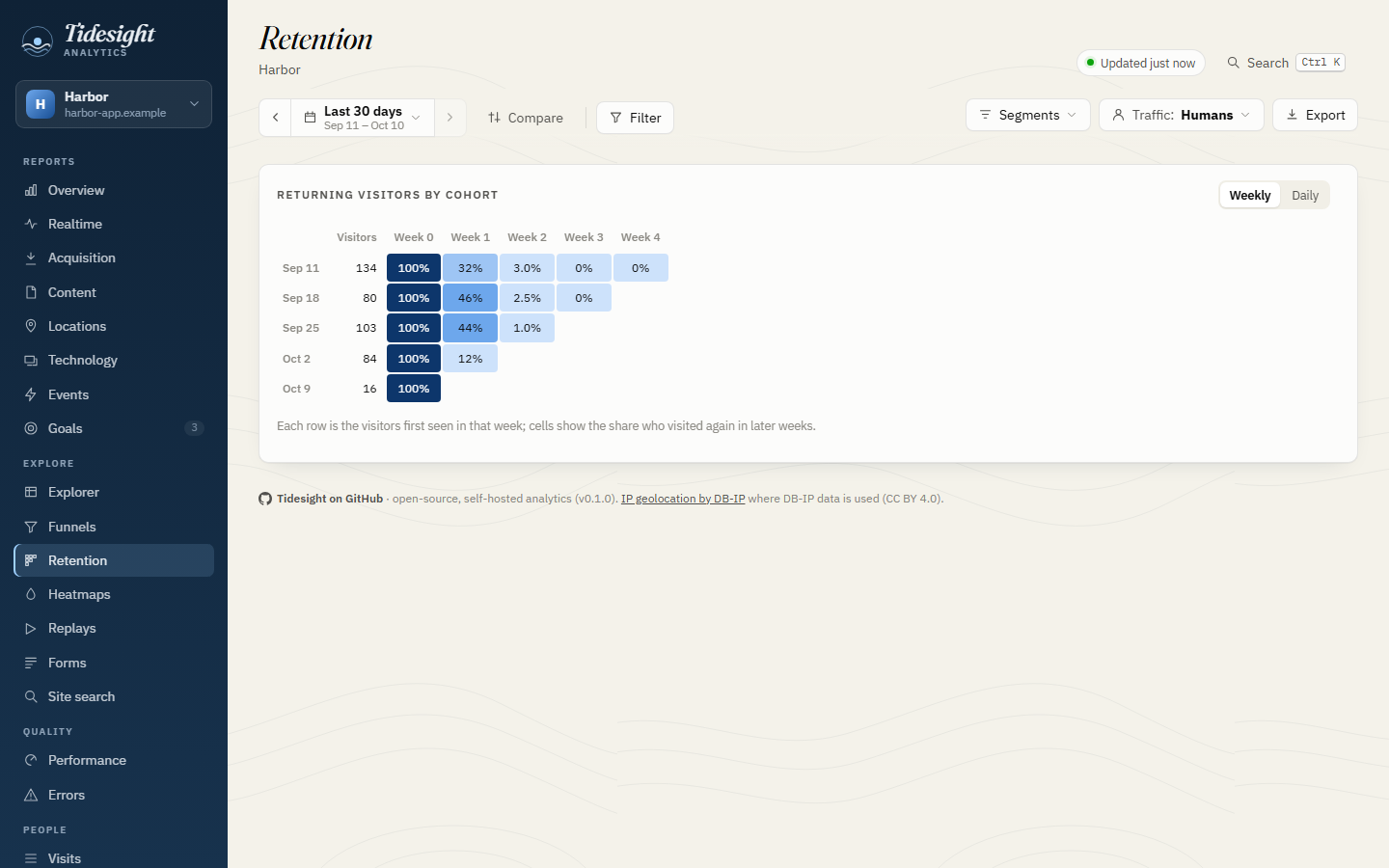Click the Funnels funnel icon

click(31, 527)
